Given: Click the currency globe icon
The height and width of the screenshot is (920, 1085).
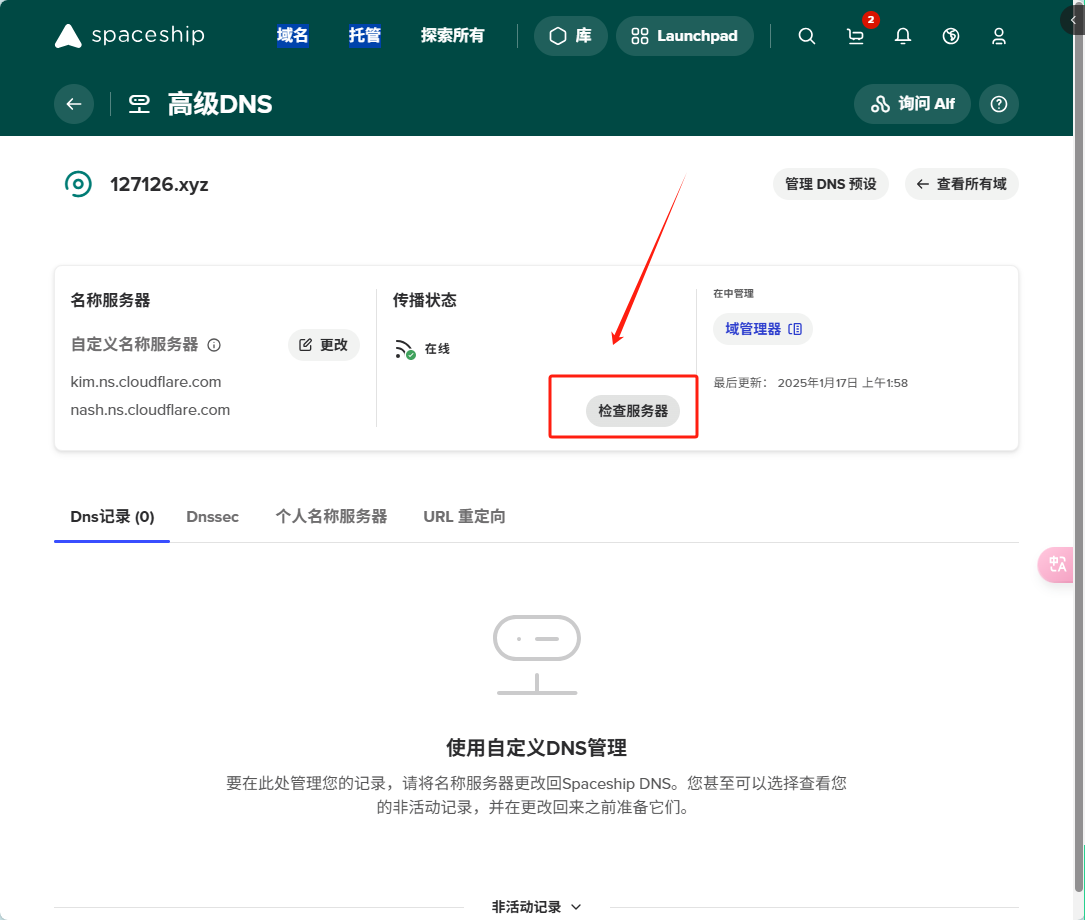Looking at the screenshot, I should [951, 36].
